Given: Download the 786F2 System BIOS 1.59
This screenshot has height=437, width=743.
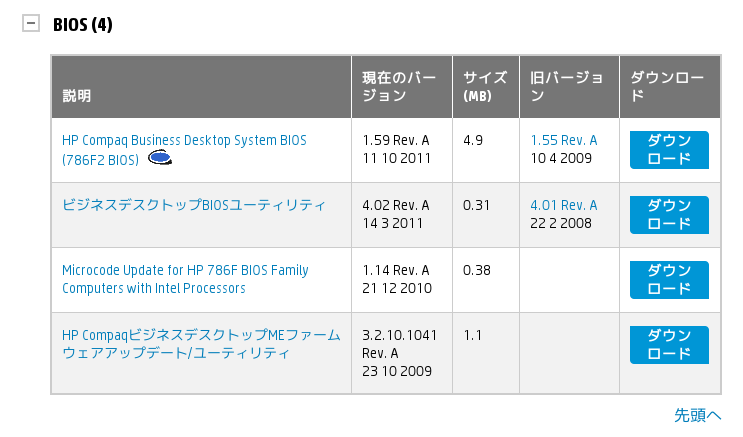Looking at the screenshot, I should (669, 149).
